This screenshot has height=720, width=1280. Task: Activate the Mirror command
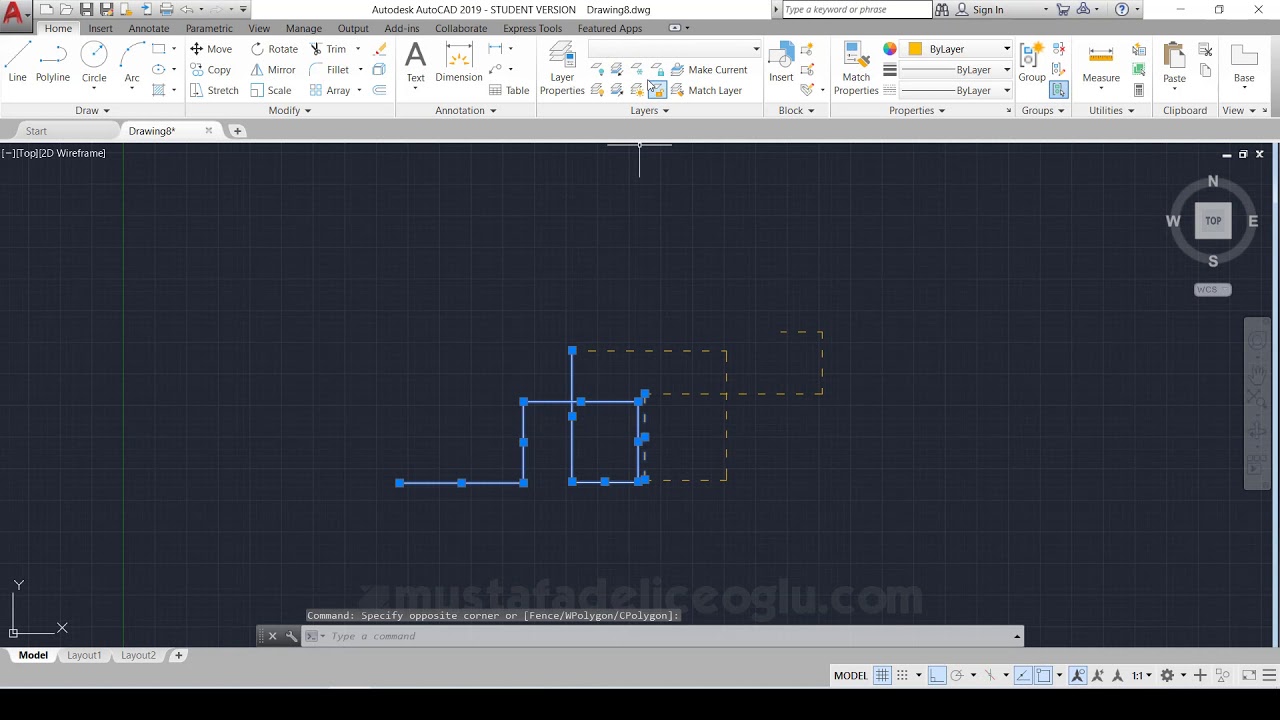pos(273,70)
